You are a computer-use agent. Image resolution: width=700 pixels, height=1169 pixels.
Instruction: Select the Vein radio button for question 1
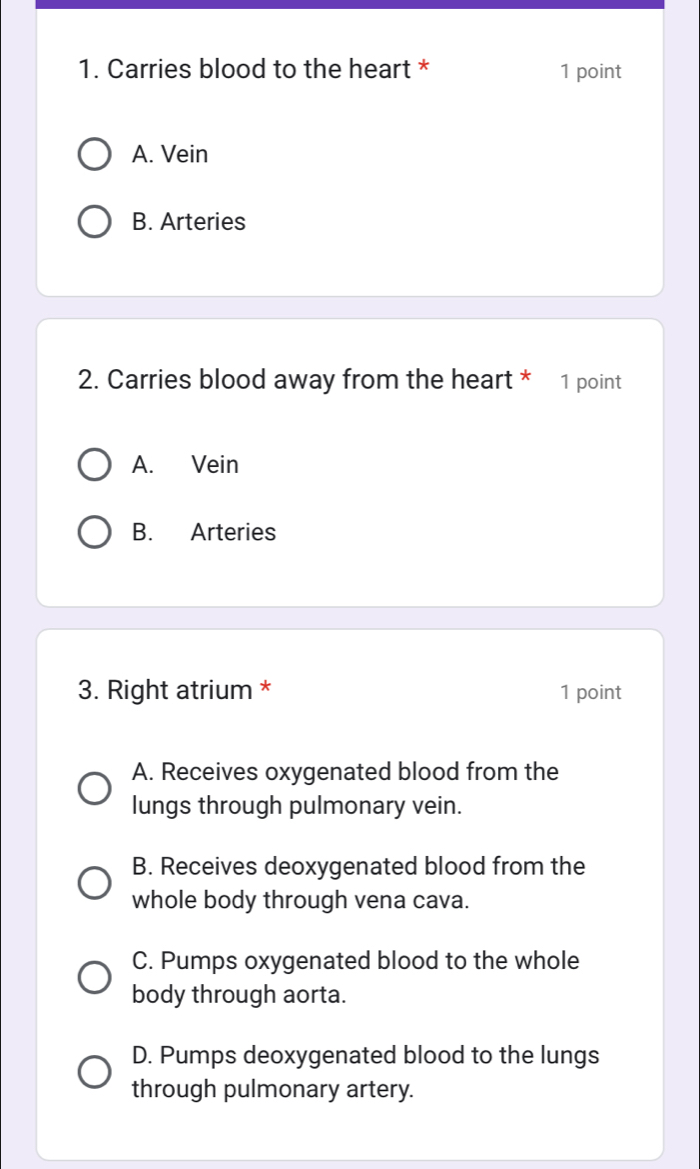(x=95, y=155)
